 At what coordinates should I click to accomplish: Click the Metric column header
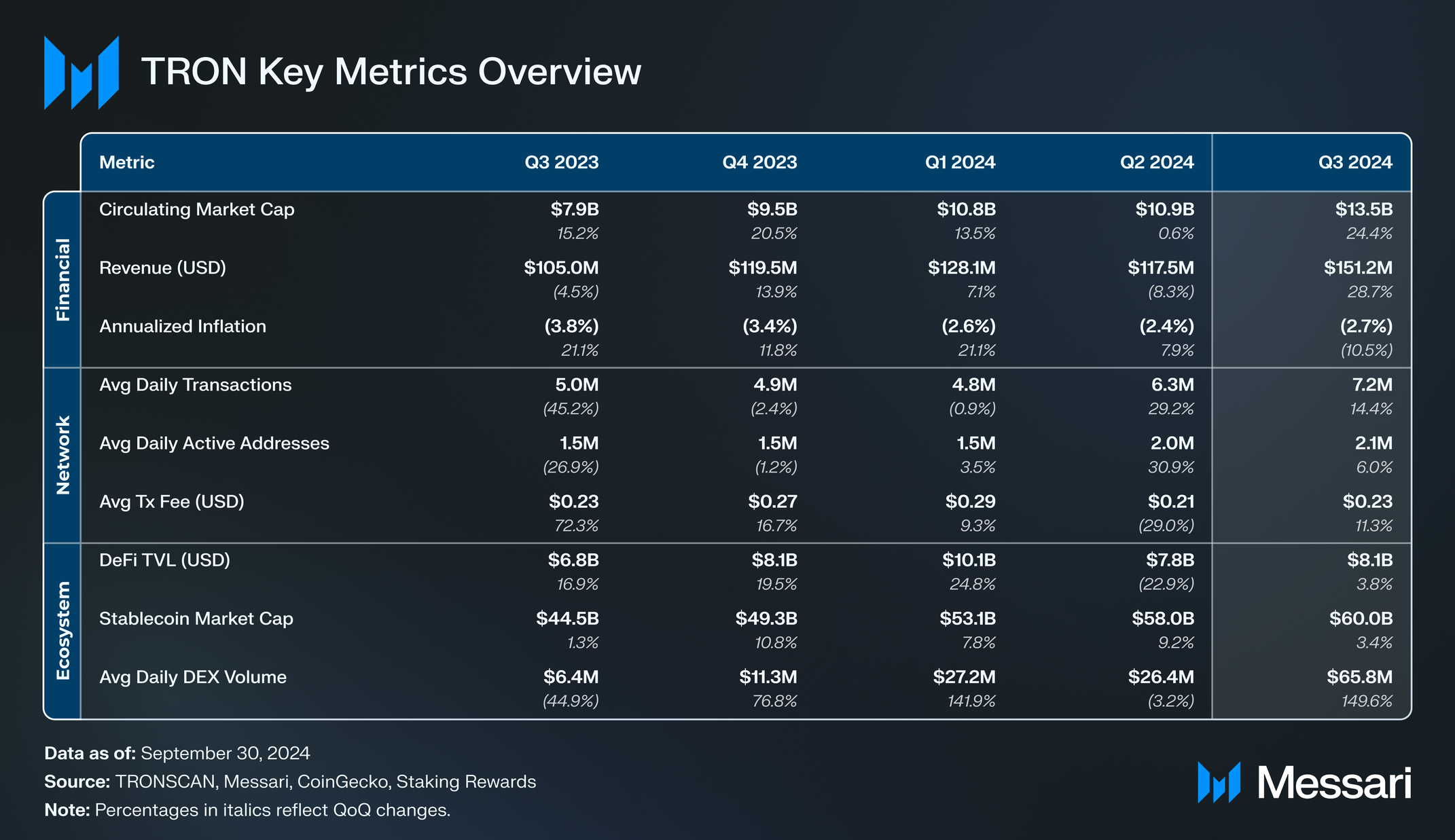[127, 162]
